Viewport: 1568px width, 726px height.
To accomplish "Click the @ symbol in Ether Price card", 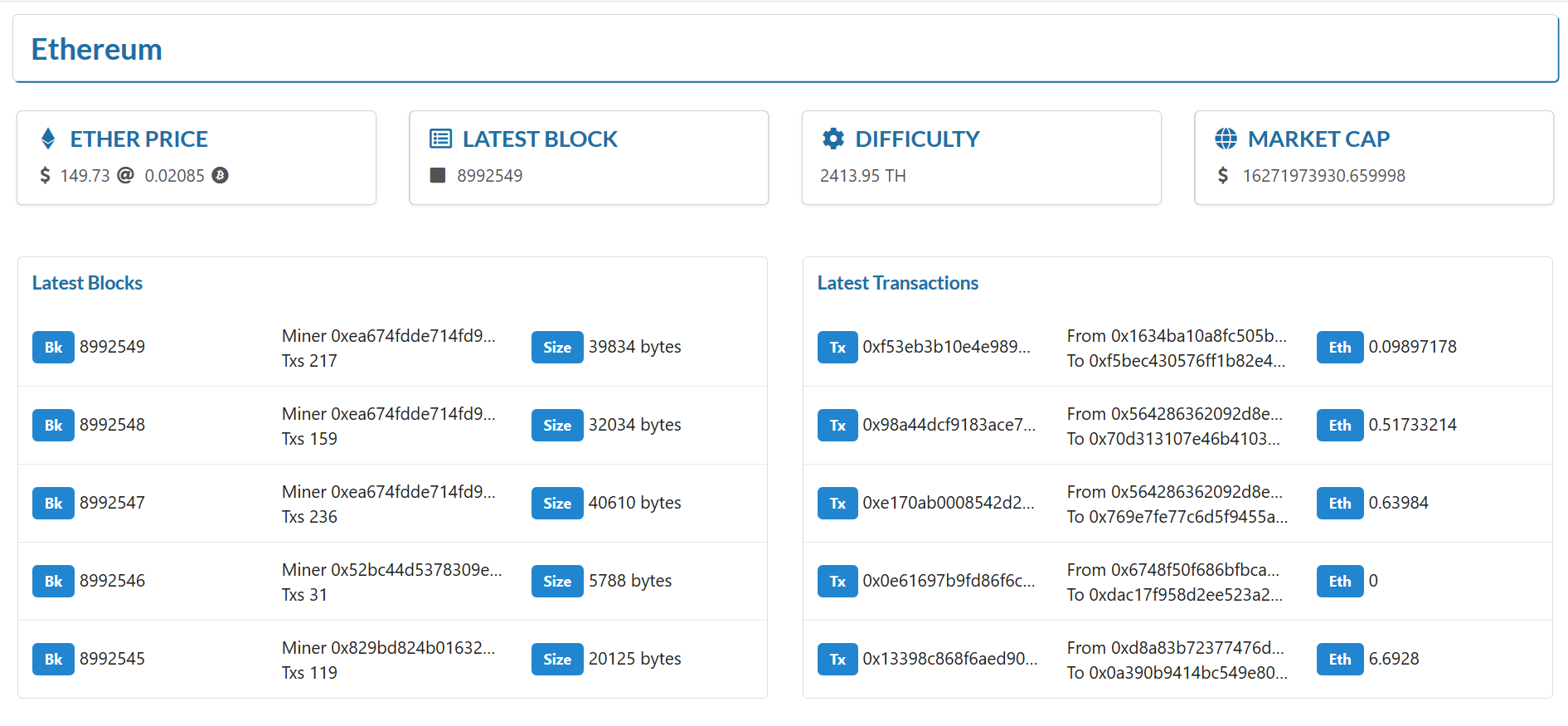I will coord(125,175).
